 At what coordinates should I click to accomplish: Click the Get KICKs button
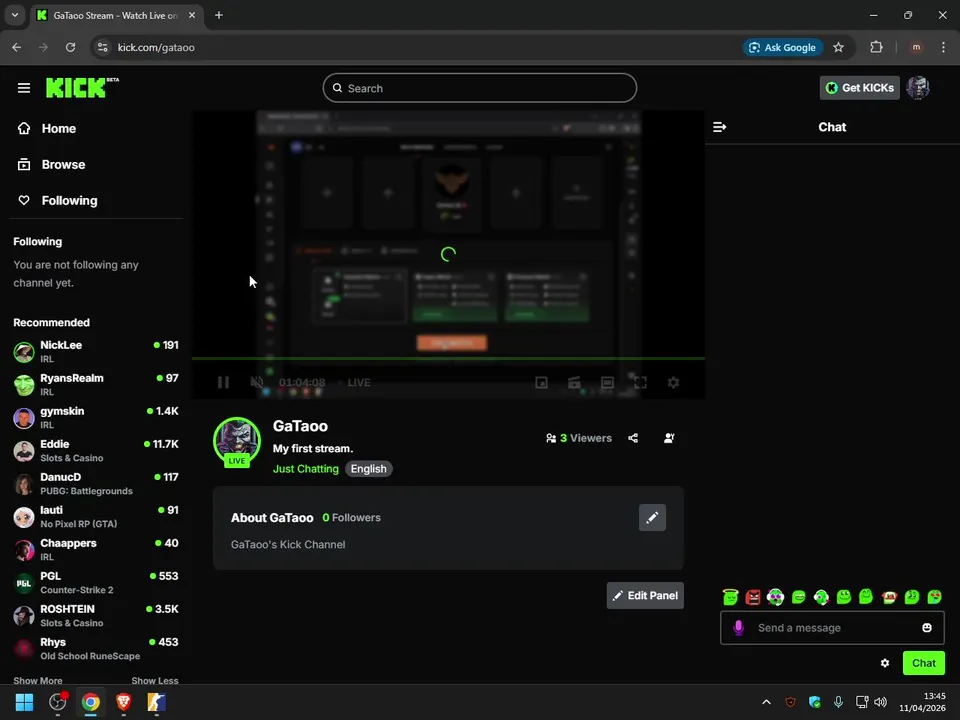tap(860, 88)
